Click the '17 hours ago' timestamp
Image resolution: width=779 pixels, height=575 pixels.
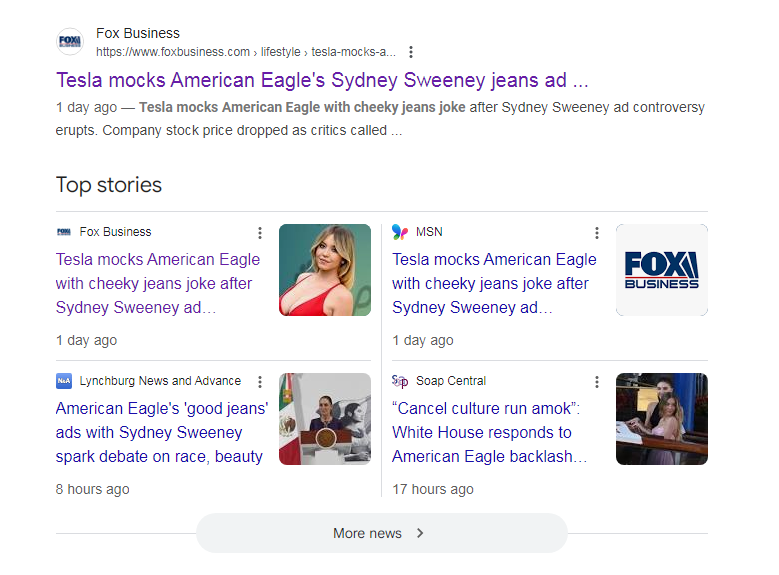pyautogui.click(x=433, y=490)
